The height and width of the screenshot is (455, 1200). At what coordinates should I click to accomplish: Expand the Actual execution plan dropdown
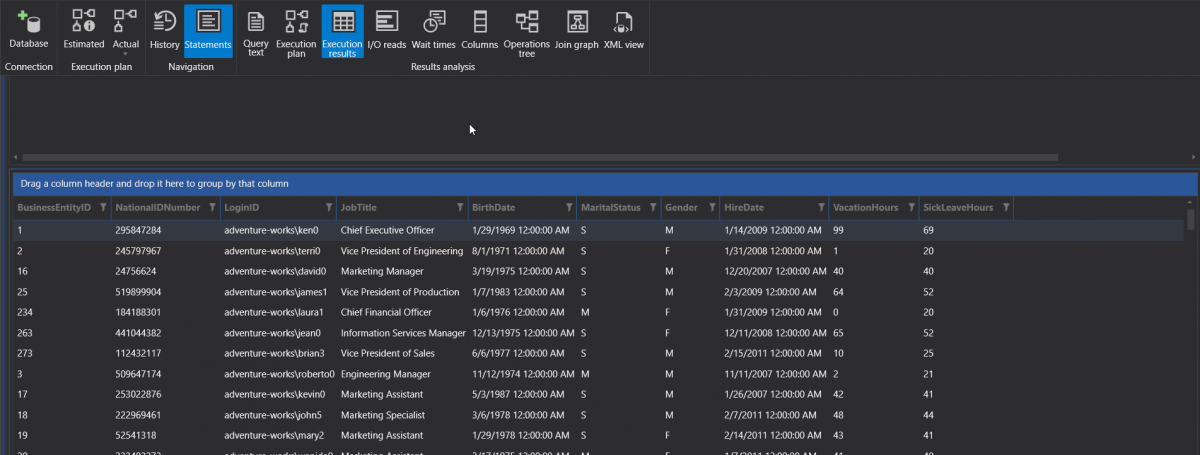pos(125,53)
